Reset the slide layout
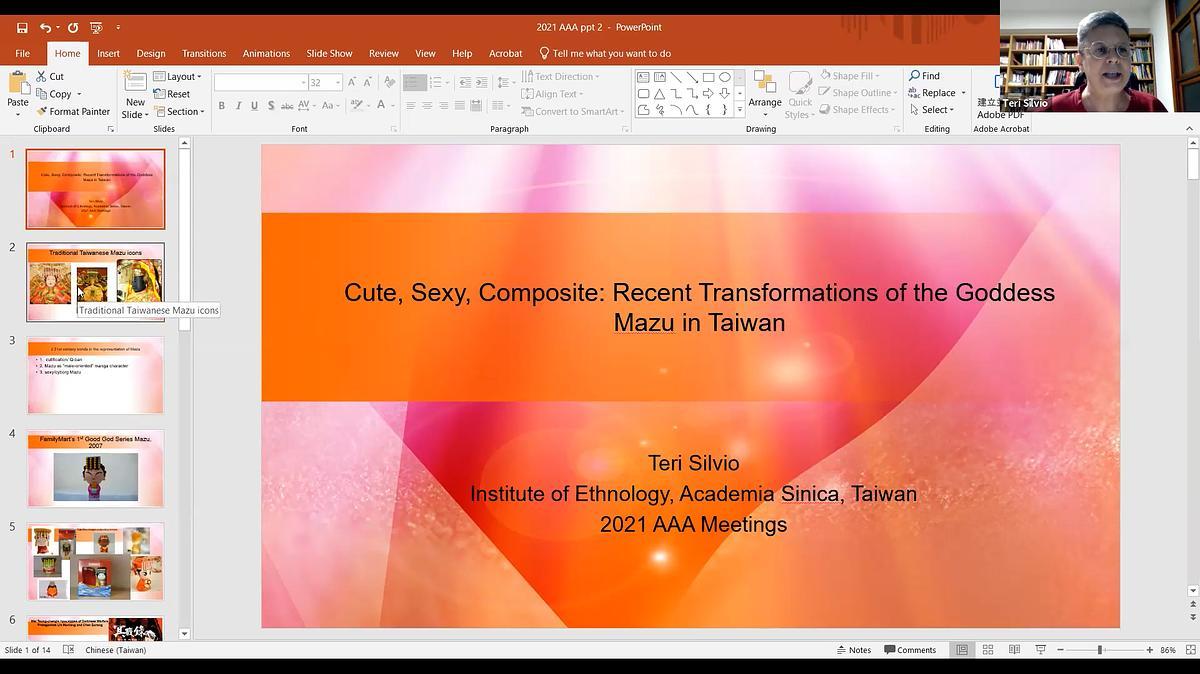Image resolution: width=1200 pixels, height=674 pixels. [x=172, y=94]
